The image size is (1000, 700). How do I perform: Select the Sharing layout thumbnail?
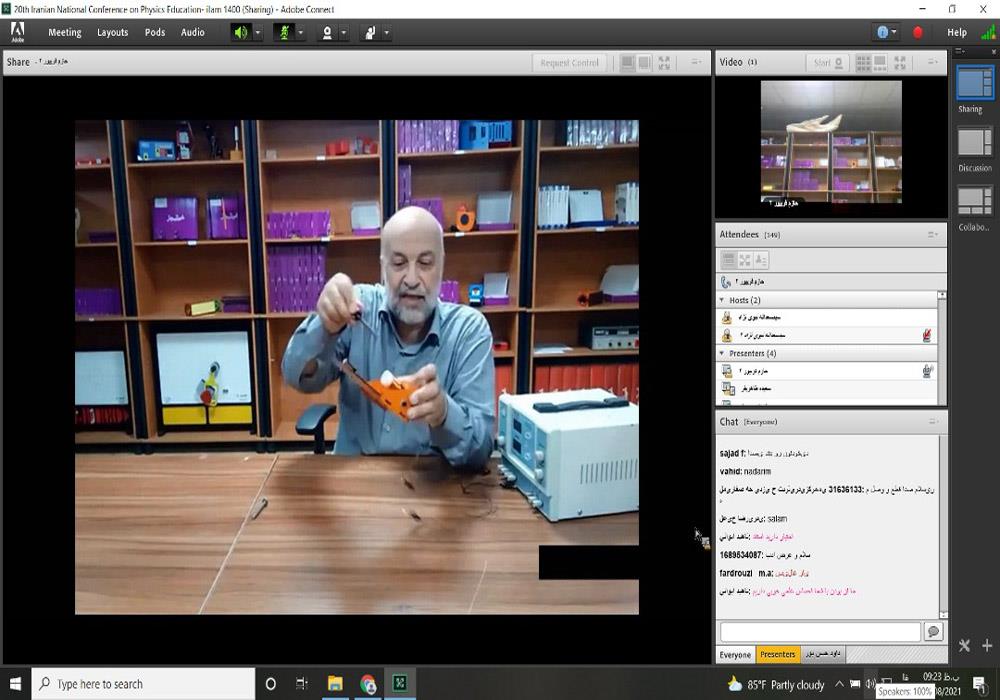[x=974, y=83]
